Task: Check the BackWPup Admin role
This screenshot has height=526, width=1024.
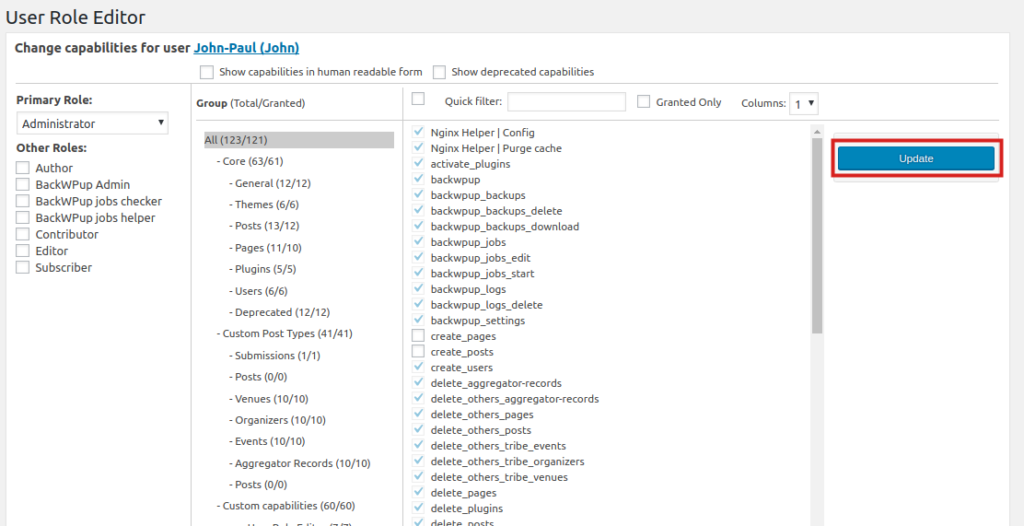Action: (23, 185)
